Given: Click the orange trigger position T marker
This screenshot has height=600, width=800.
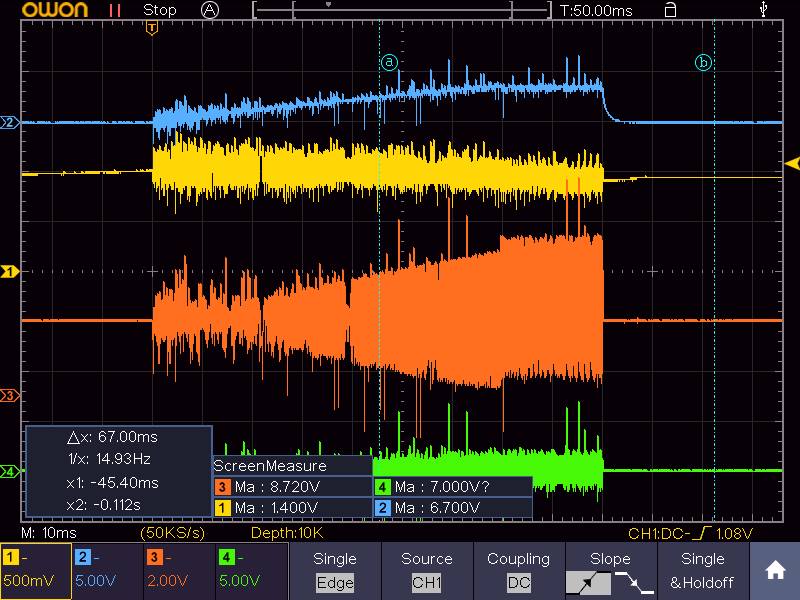Looking at the screenshot, I should pyautogui.click(x=152, y=28).
